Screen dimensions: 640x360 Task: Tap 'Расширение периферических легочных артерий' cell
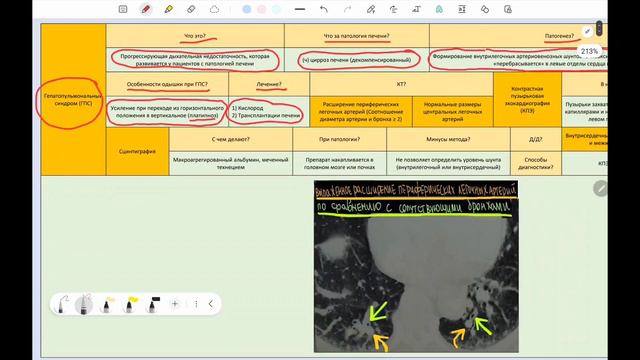click(x=361, y=112)
